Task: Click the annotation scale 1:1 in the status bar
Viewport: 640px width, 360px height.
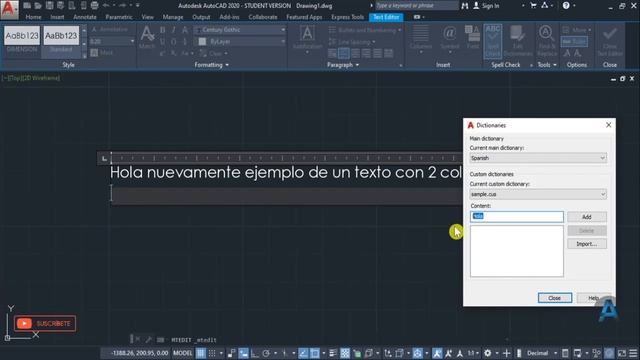Action: click(473, 353)
